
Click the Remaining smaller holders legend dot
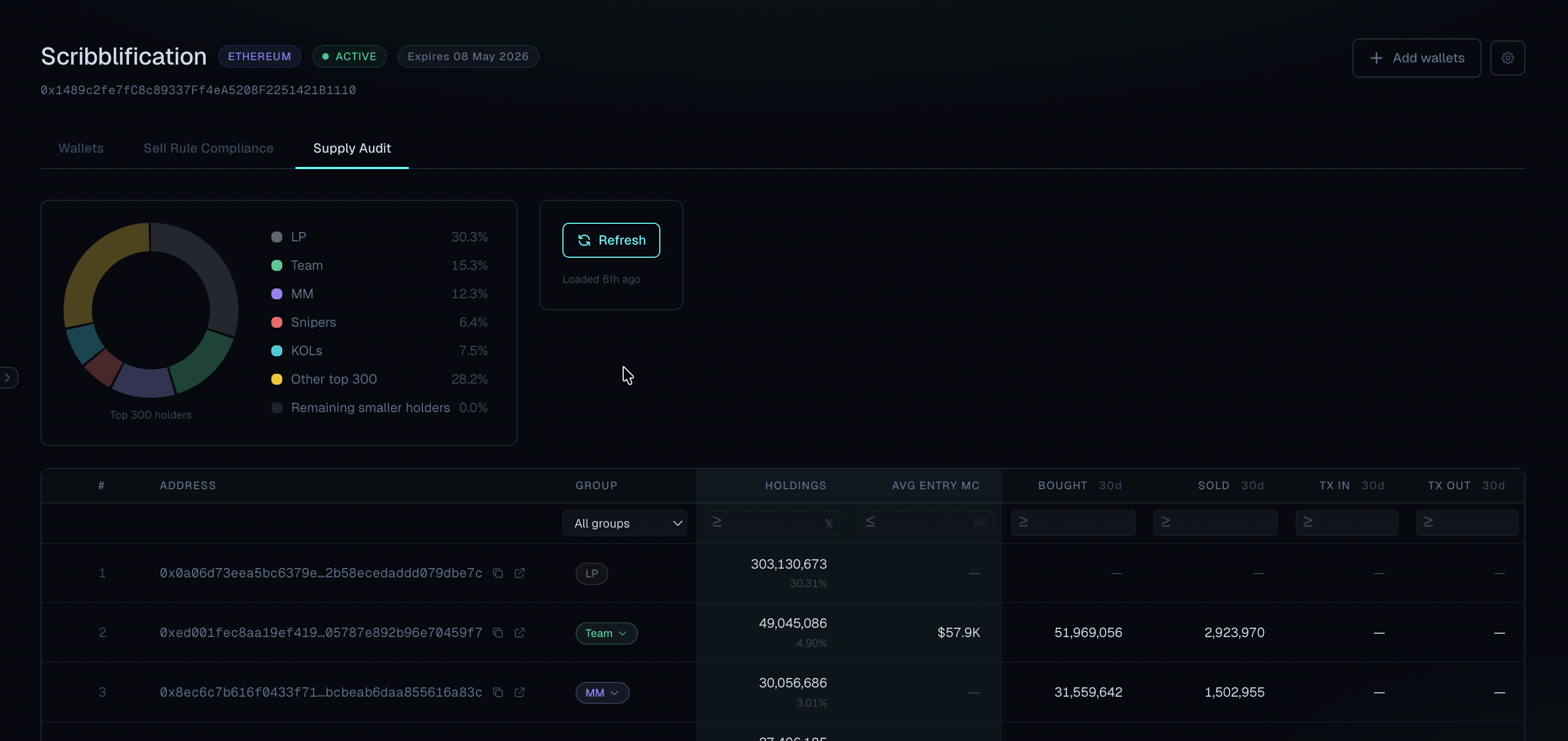tap(277, 407)
